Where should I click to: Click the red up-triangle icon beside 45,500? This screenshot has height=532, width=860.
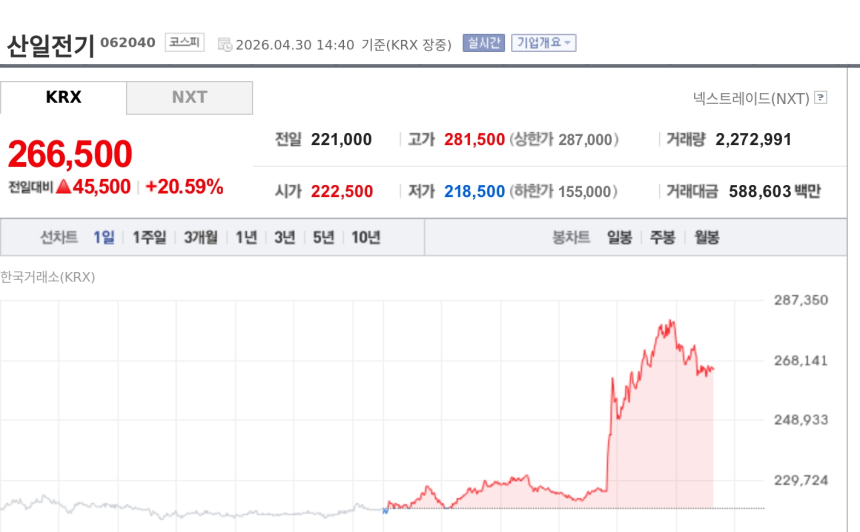63,186
